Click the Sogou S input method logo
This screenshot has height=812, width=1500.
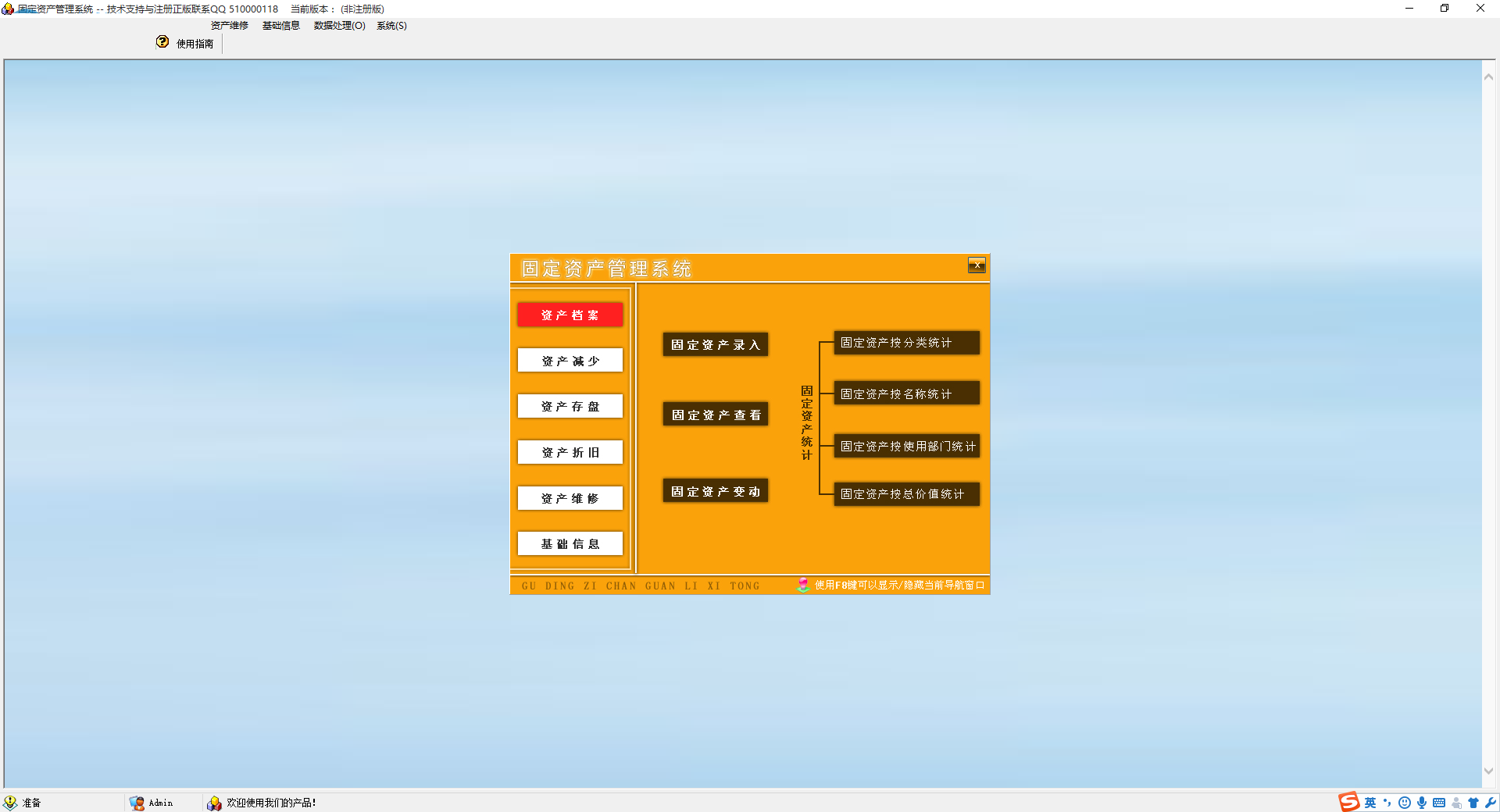click(x=1349, y=802)
